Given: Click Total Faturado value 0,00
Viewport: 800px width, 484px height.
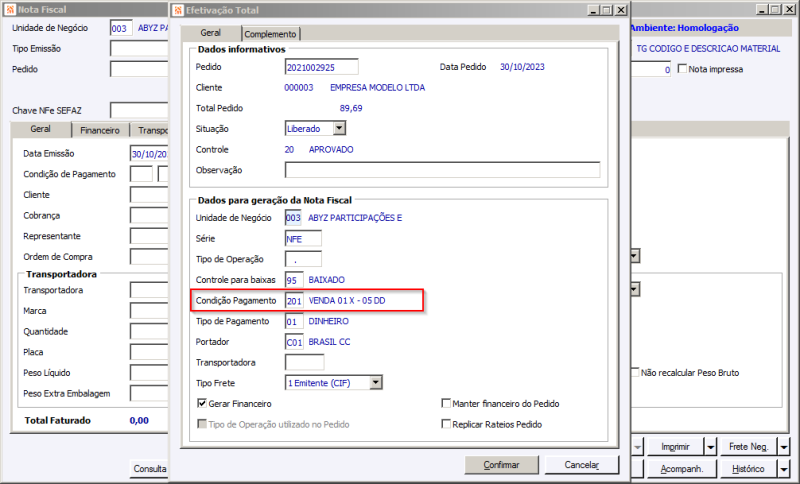Looking at the screenshot, I should click(x=139, y=421).
